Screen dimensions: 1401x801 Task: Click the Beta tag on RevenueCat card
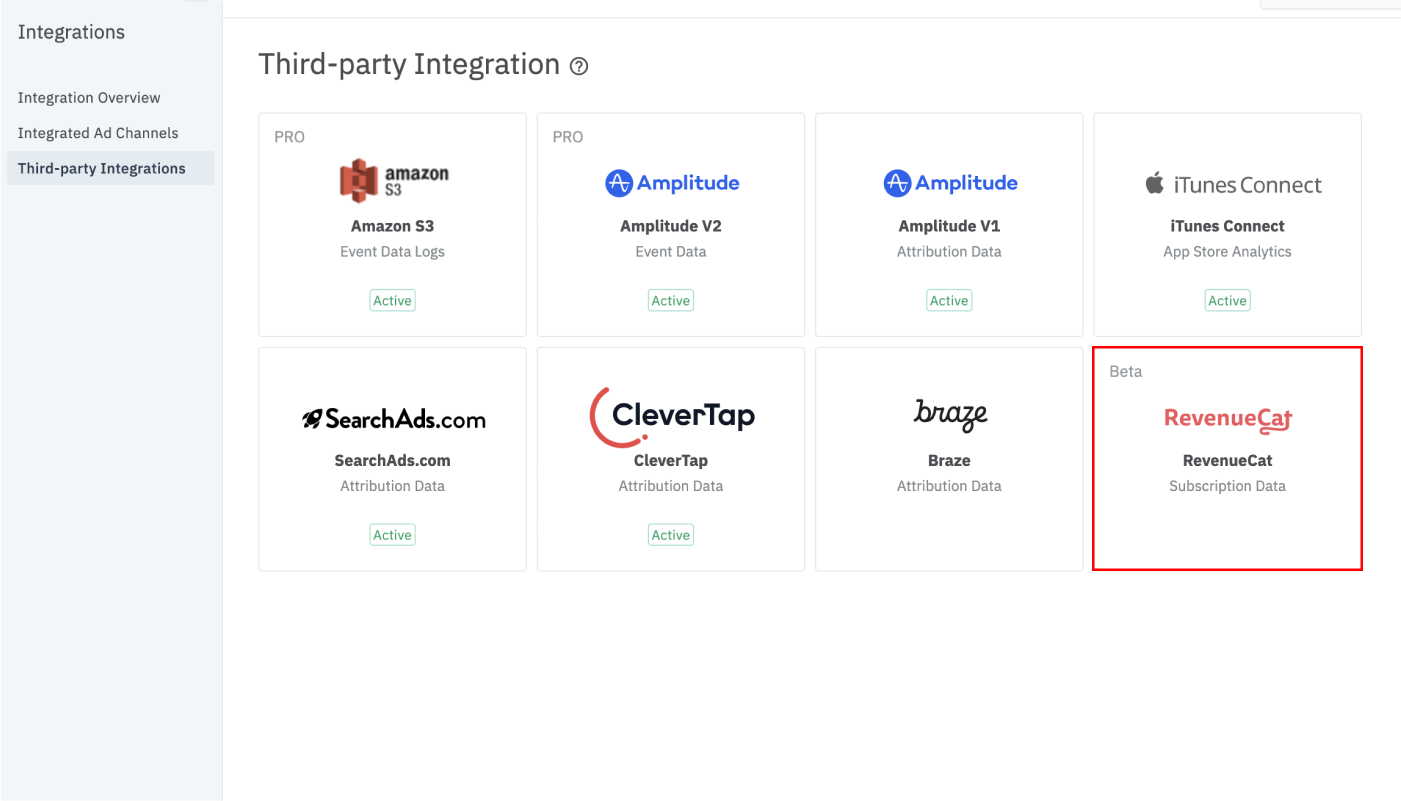click(1126, 371)
